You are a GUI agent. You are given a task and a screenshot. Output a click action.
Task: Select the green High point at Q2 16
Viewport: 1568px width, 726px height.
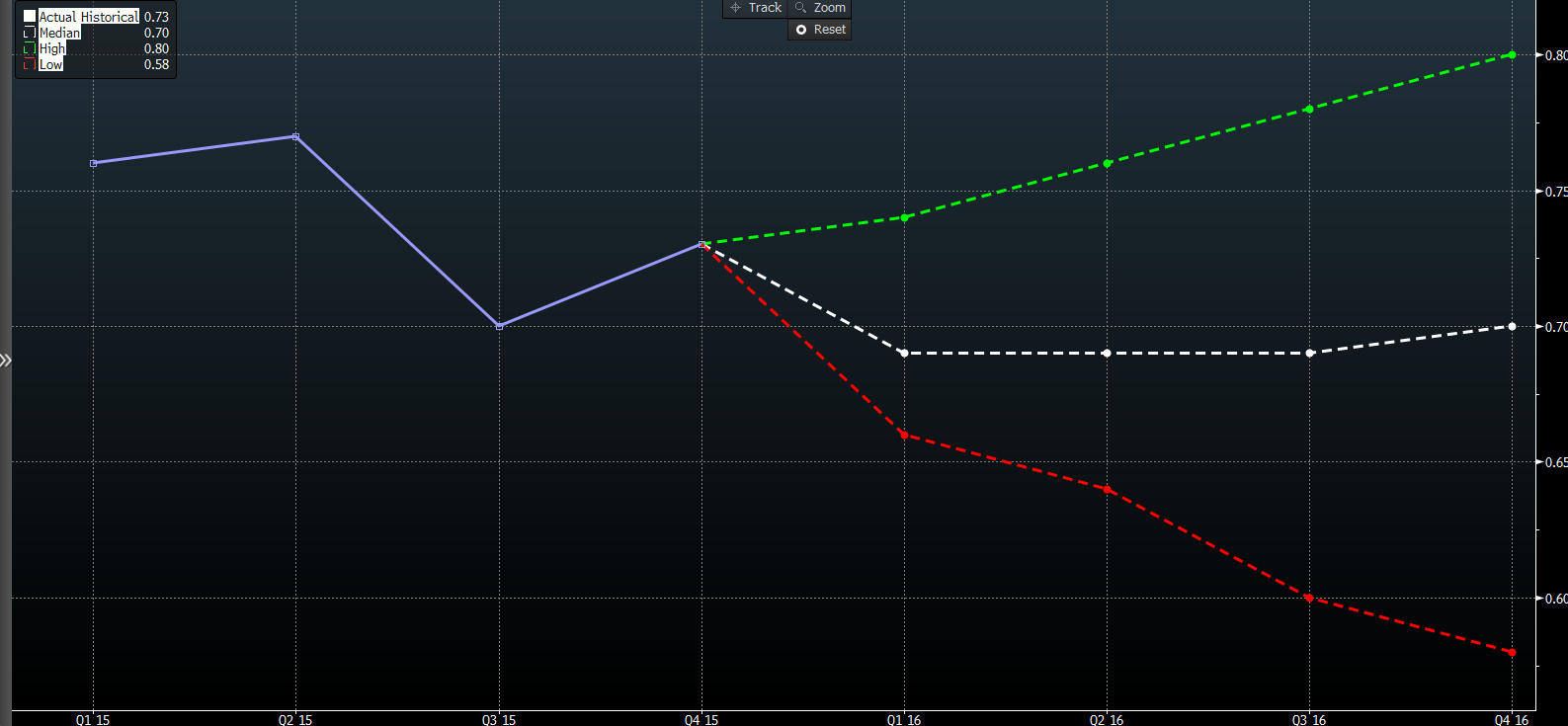1107,163
